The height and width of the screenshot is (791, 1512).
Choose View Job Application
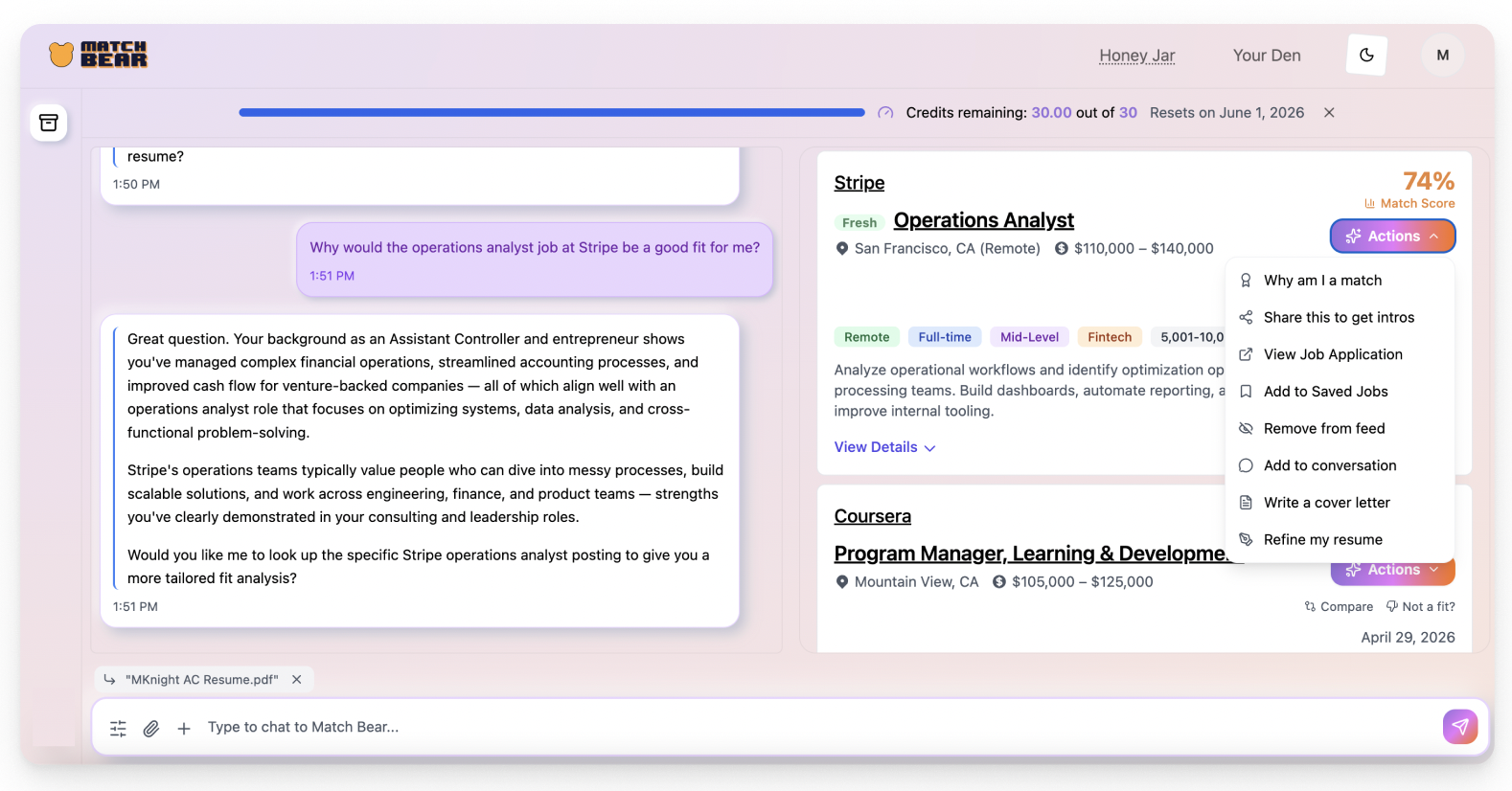point(1340,354)
